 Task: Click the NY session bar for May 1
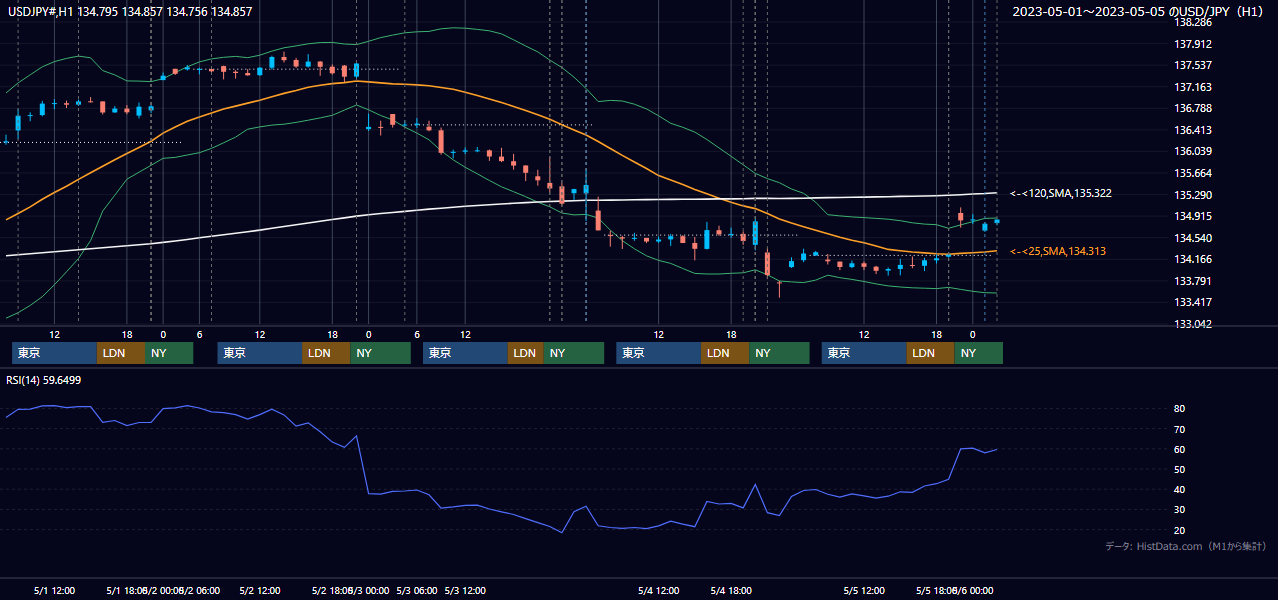pos(170,353)
